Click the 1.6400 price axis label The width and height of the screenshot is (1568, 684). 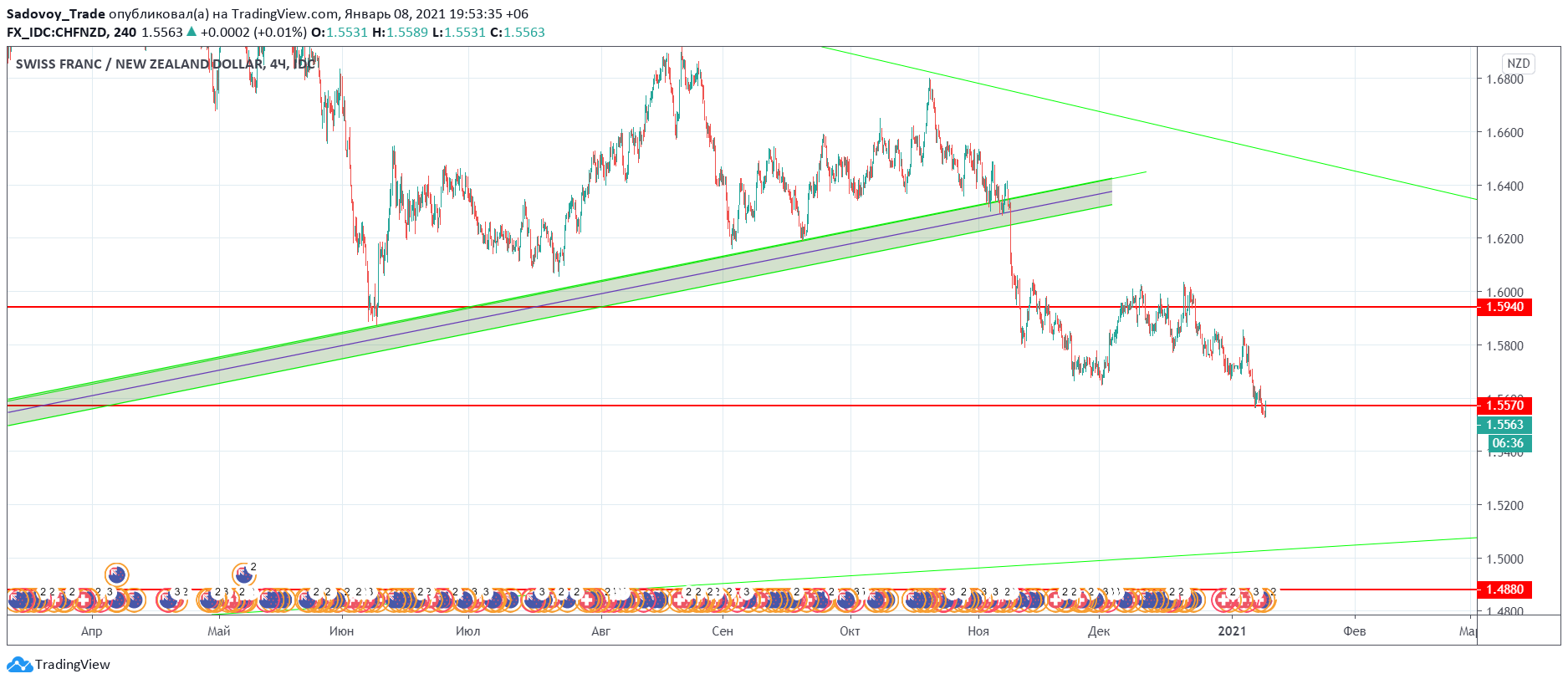click(1504, 186)
